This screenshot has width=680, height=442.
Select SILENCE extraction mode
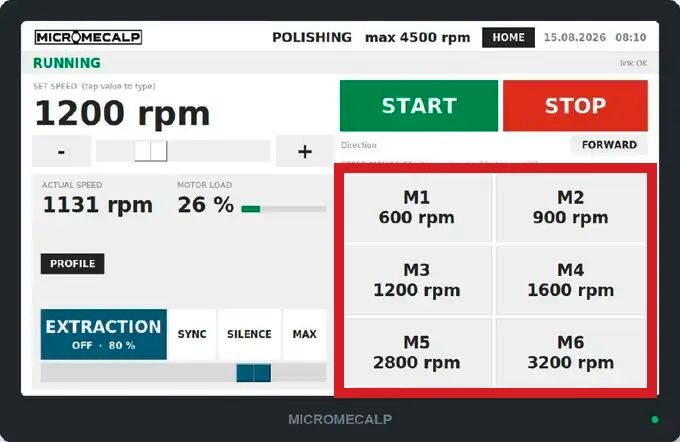249,334
